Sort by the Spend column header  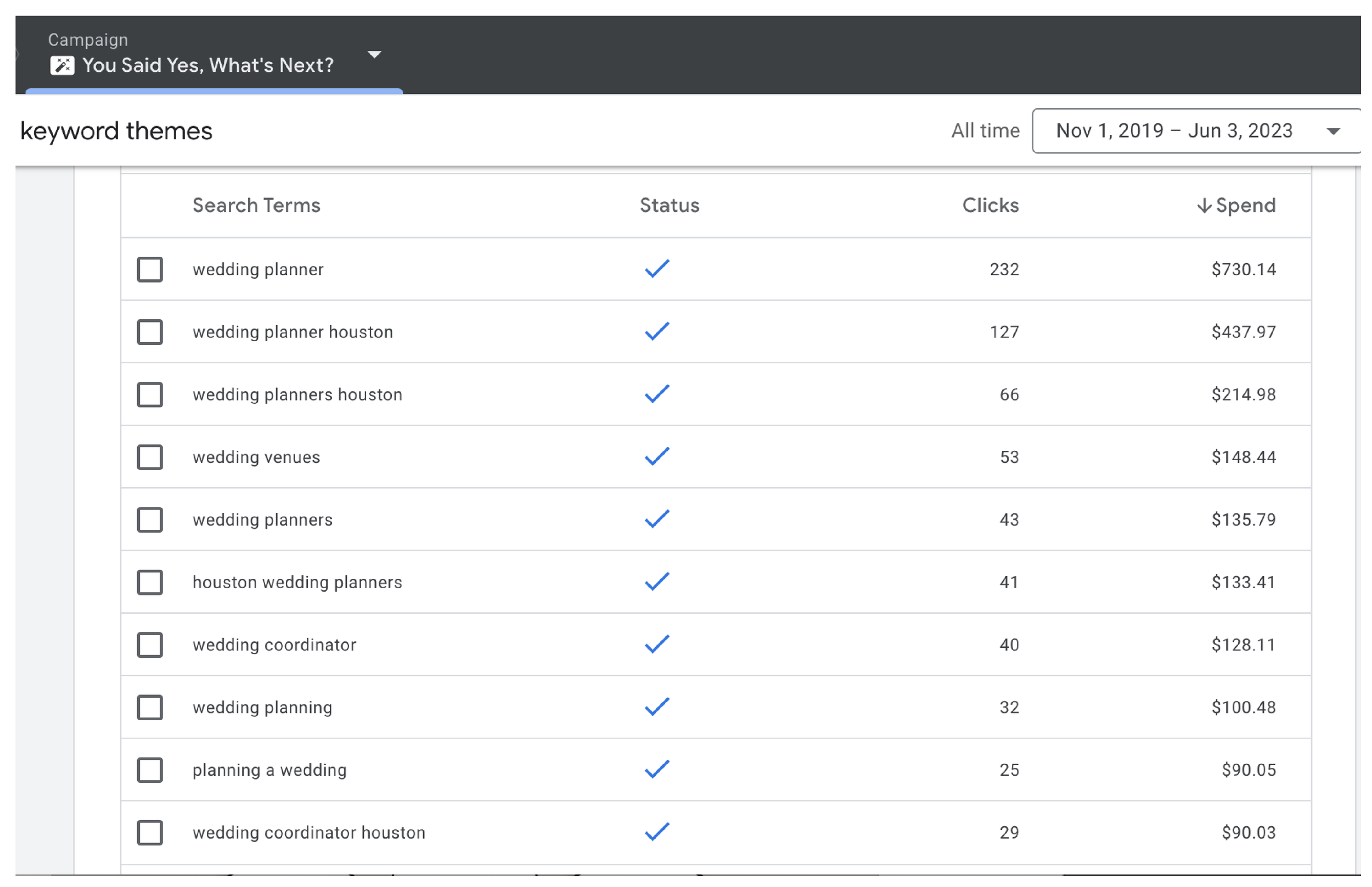1236,206
